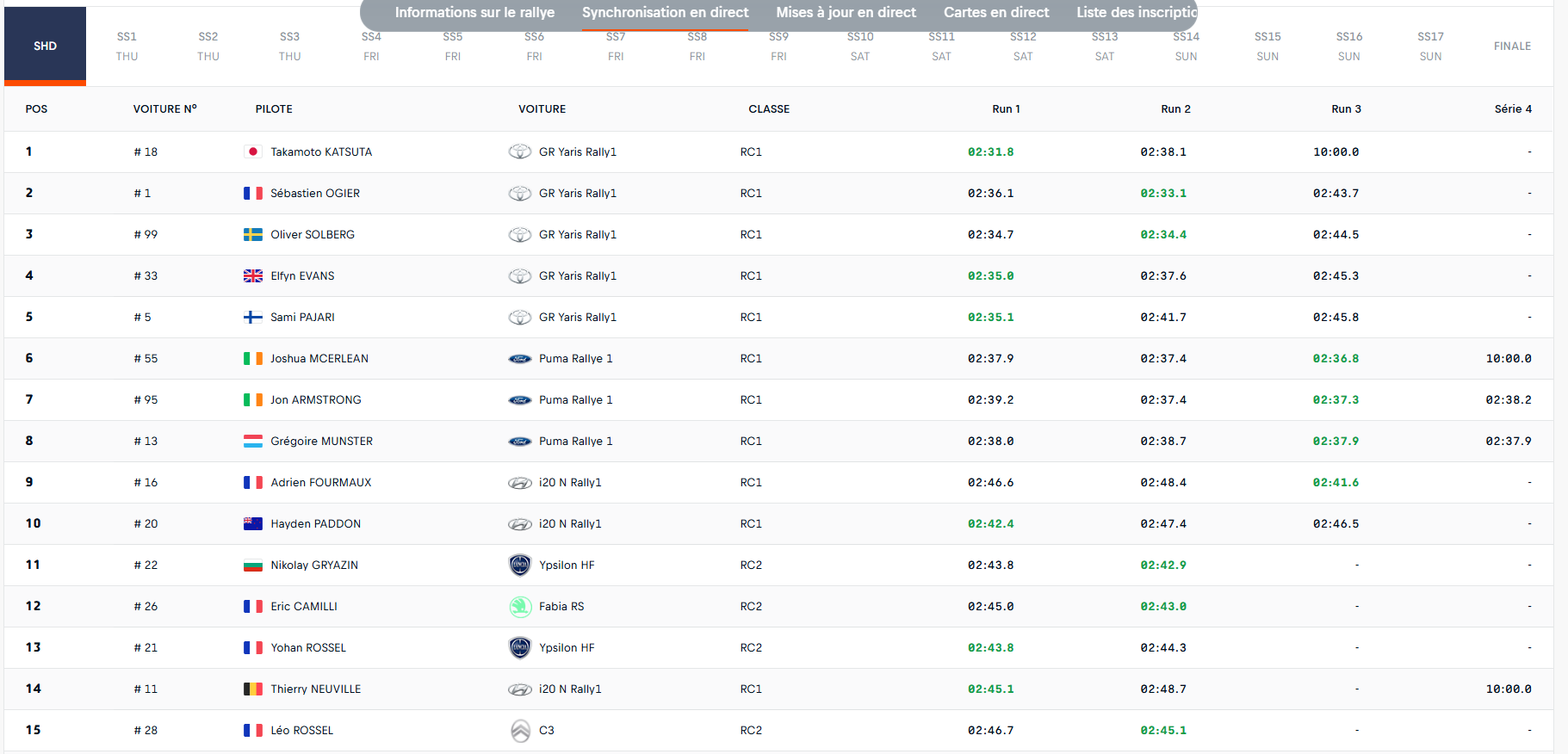
Task: Click the Toyota logo in Ogier's row
Action: click(x=520, y=193)
